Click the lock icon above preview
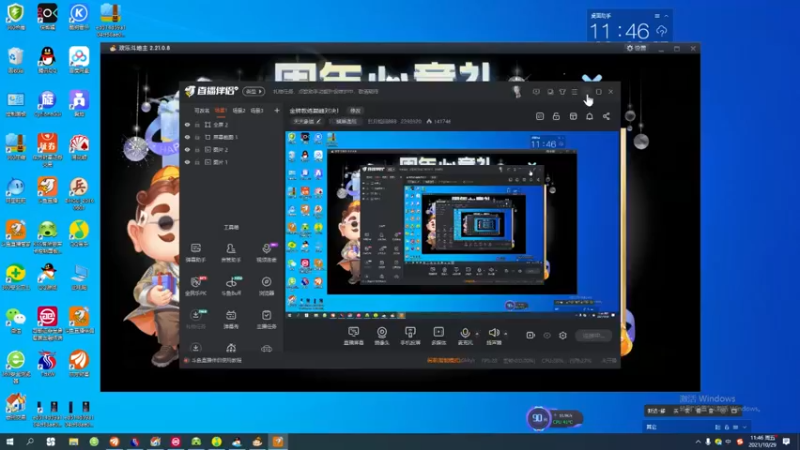 (556, 116)
